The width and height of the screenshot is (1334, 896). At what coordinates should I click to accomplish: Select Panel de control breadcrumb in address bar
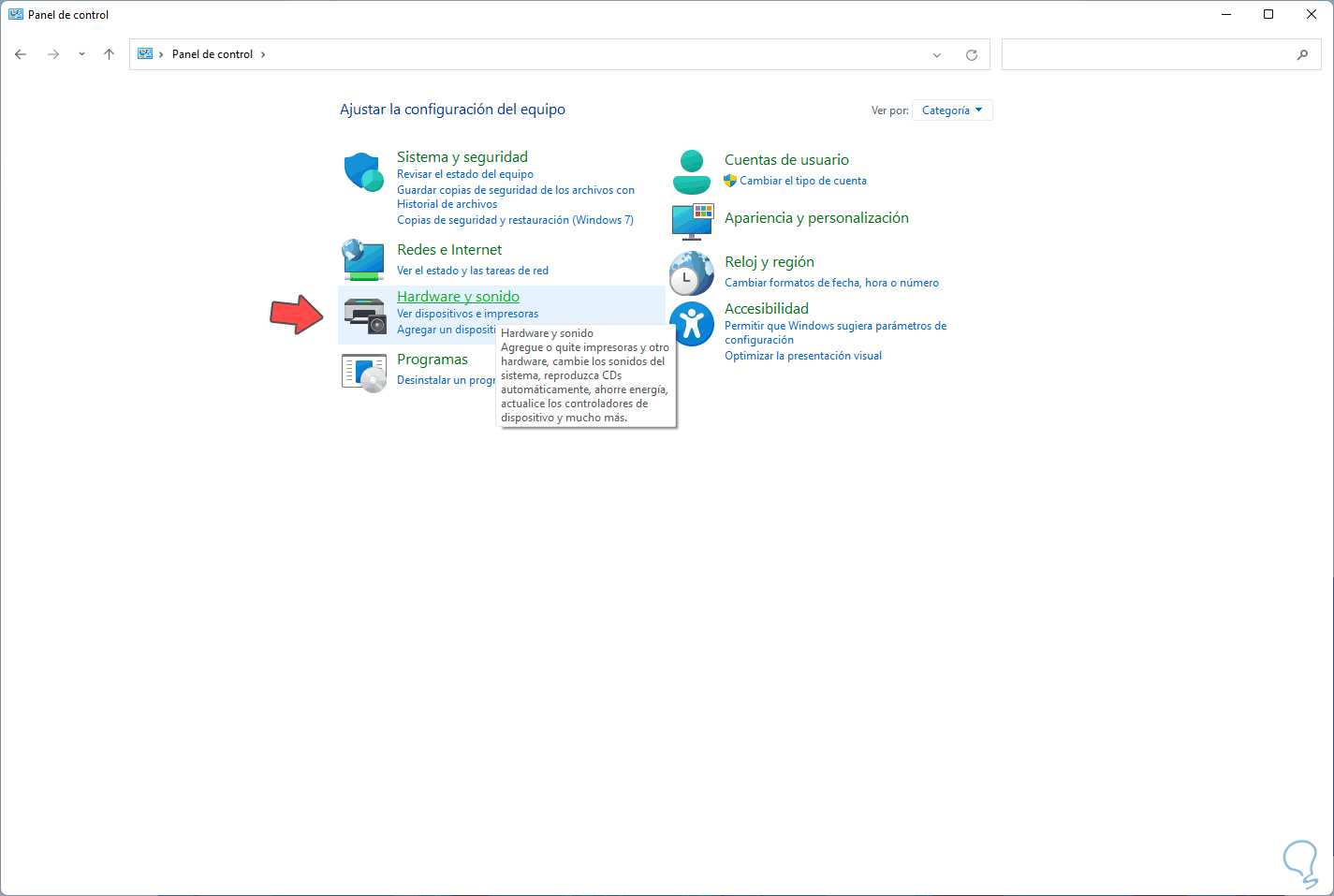point(213,54)
